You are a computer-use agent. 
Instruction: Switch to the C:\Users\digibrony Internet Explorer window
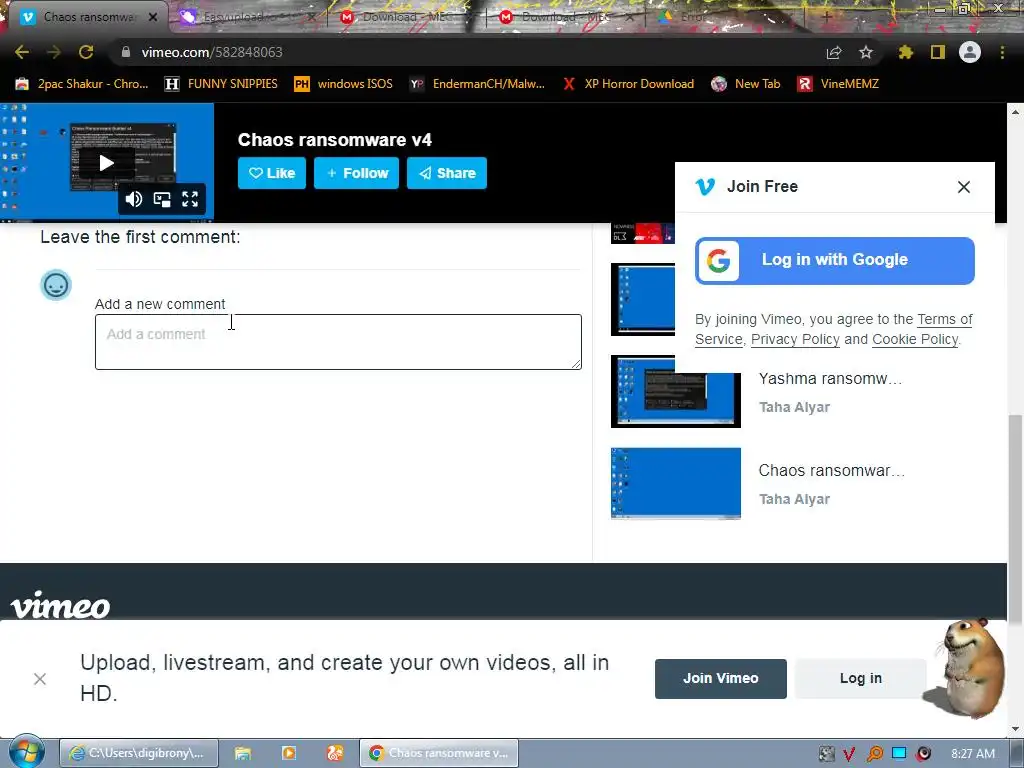point(138,753)
